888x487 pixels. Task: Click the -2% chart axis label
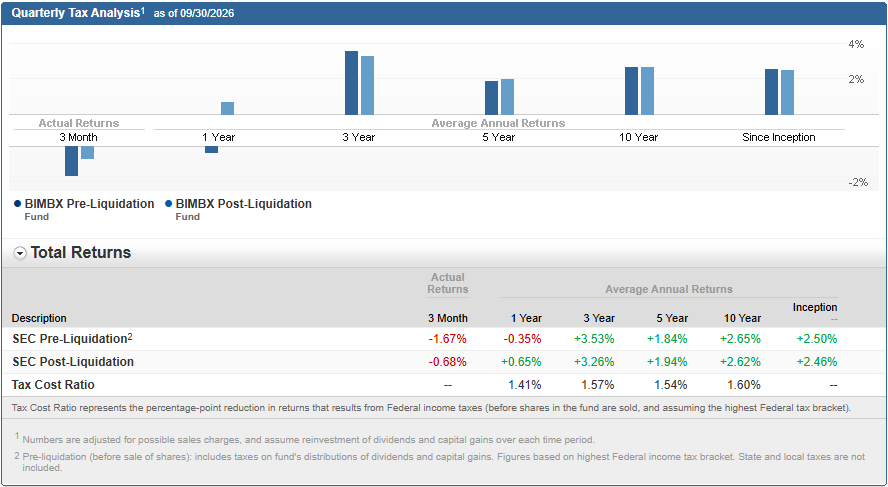[857, 182]
